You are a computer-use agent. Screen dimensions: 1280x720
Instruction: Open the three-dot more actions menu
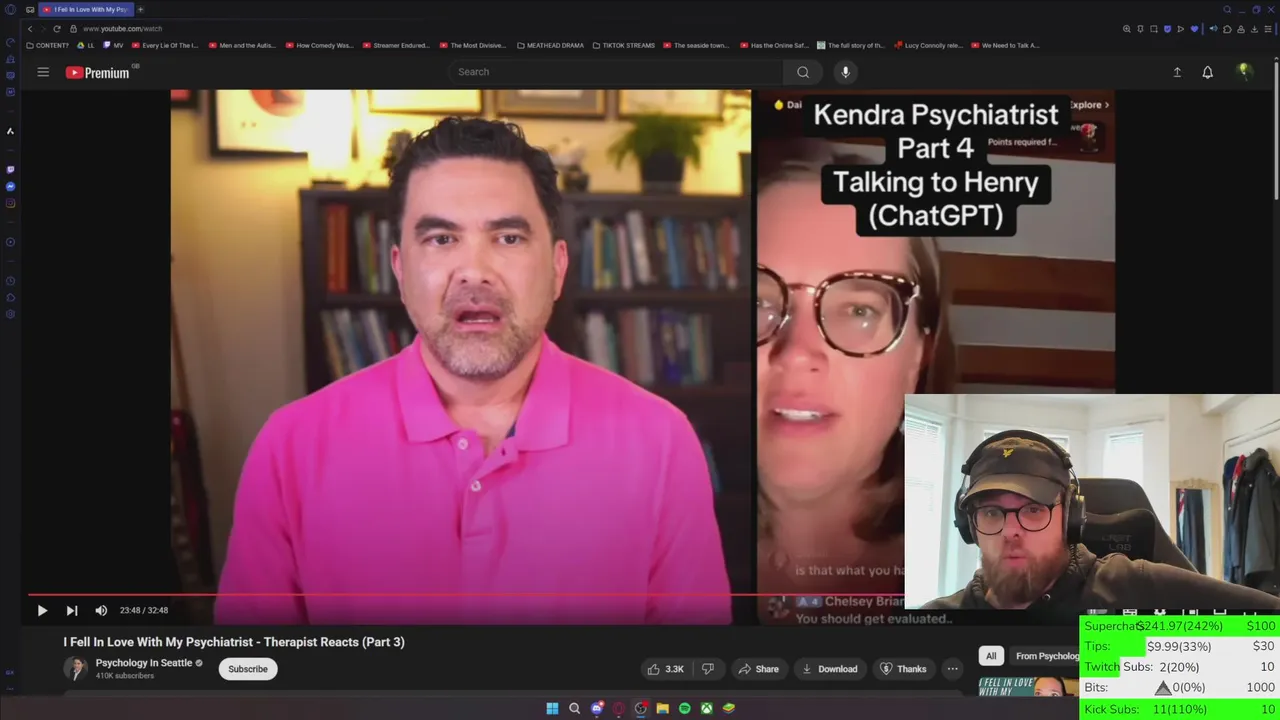[953, 669]
